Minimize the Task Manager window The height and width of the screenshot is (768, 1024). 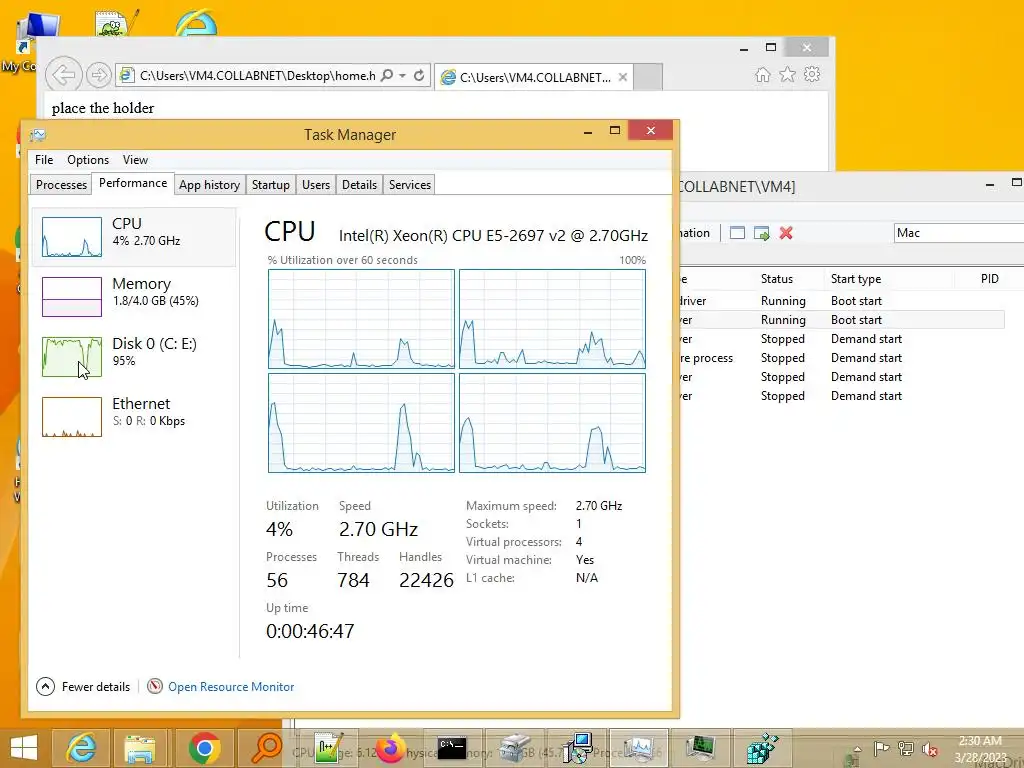point(588,131)
